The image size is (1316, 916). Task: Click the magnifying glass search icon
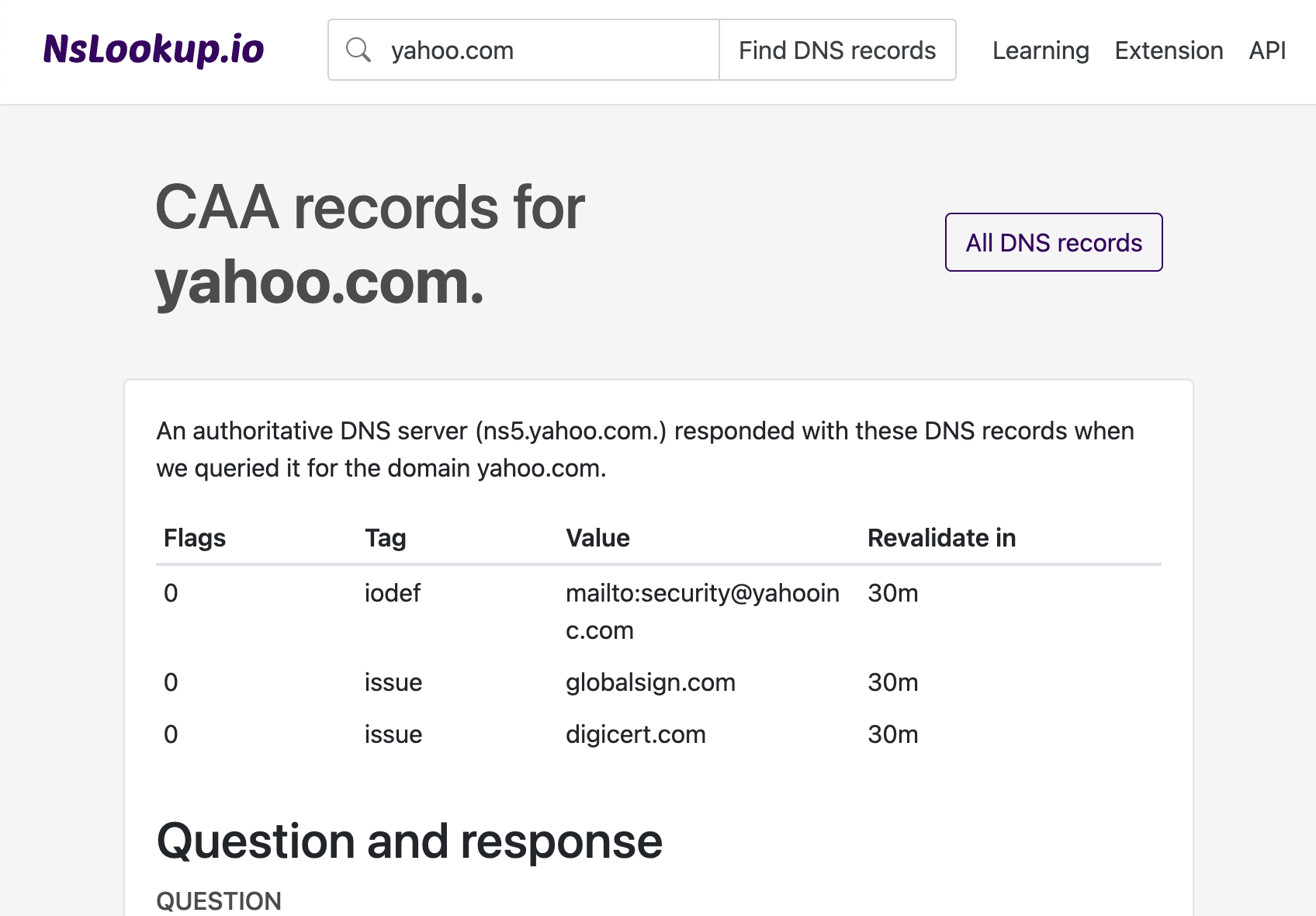358,50
